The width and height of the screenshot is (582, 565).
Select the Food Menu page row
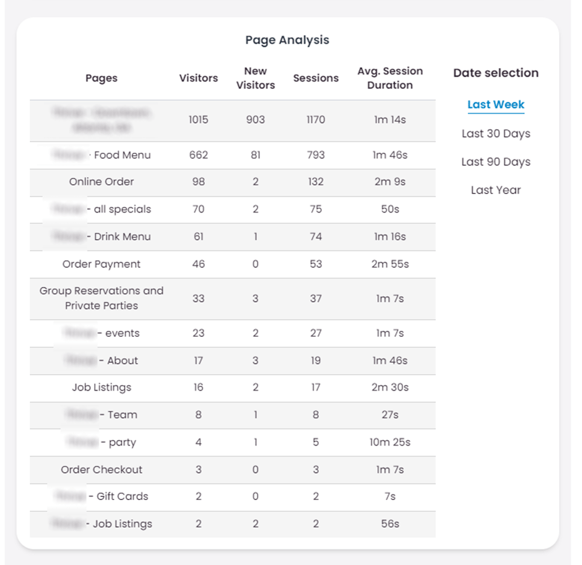(232, 155)
